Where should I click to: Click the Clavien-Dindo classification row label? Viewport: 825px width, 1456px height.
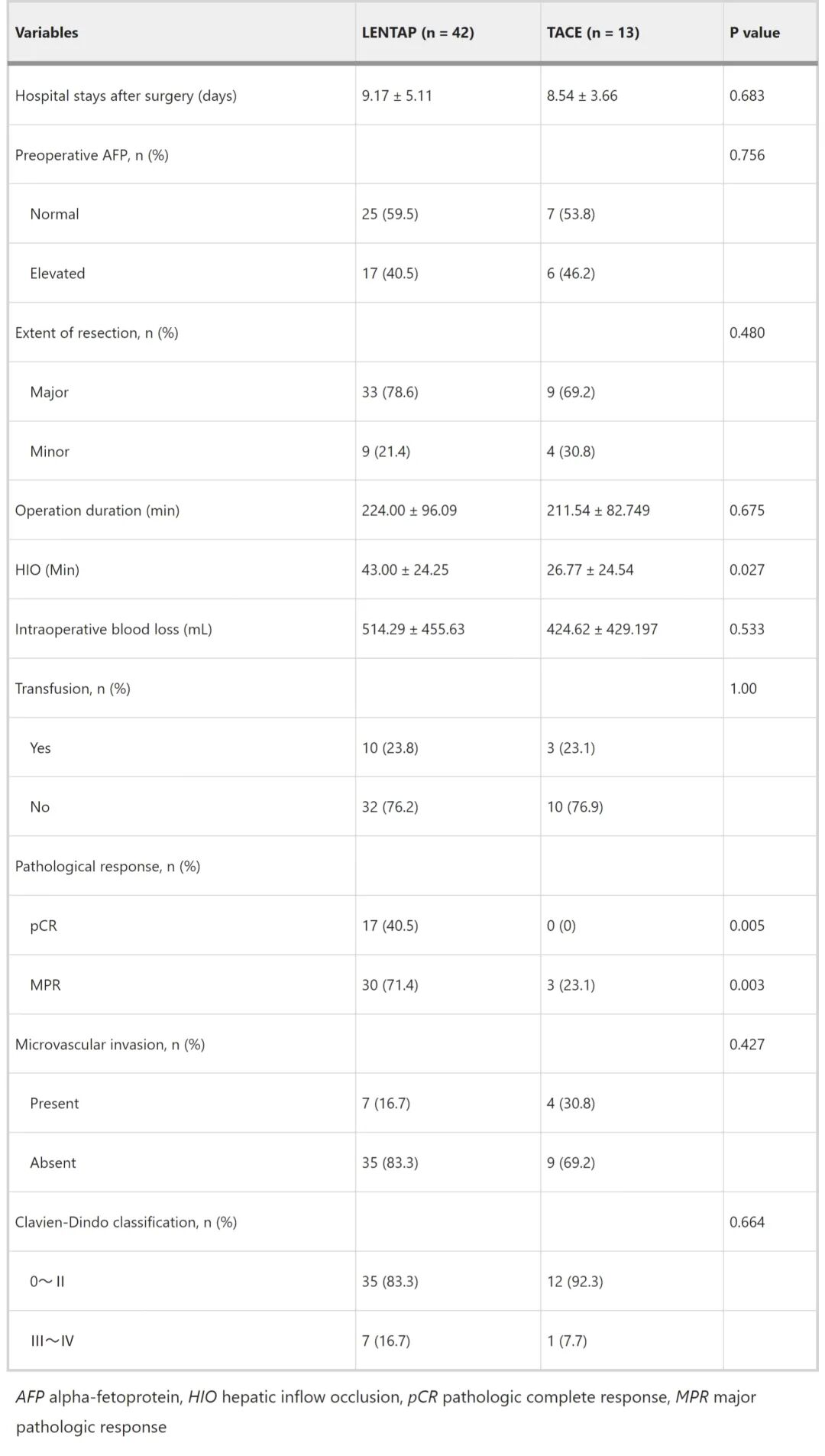126,1222
